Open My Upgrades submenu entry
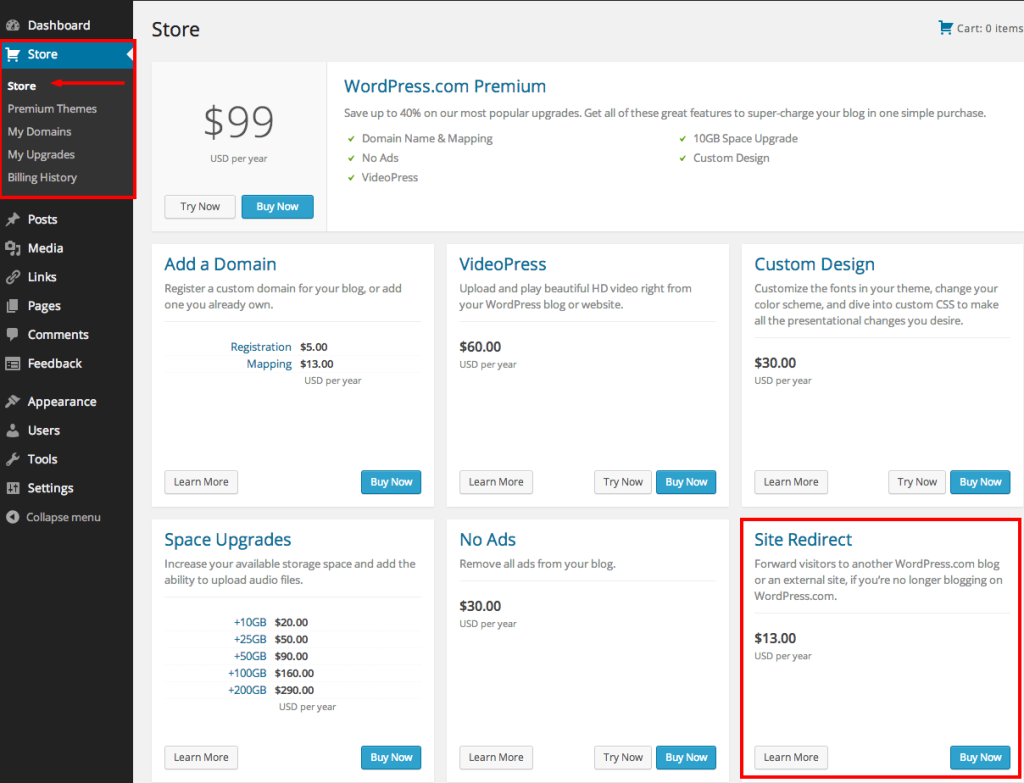The width and height of the screenshot is (1024, 783). click(x=41, y=155)
